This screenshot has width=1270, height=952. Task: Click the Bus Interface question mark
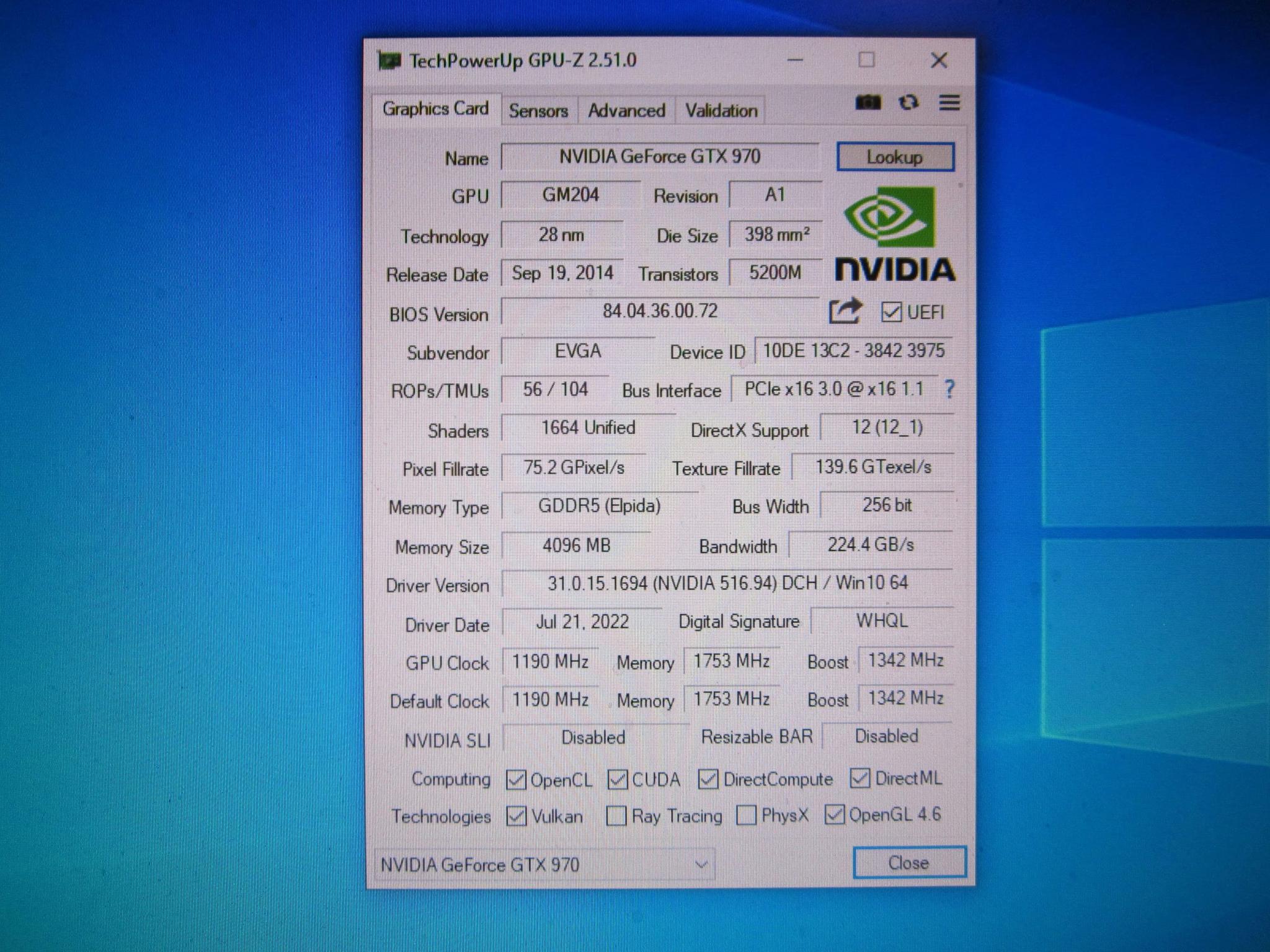[949, 389]
